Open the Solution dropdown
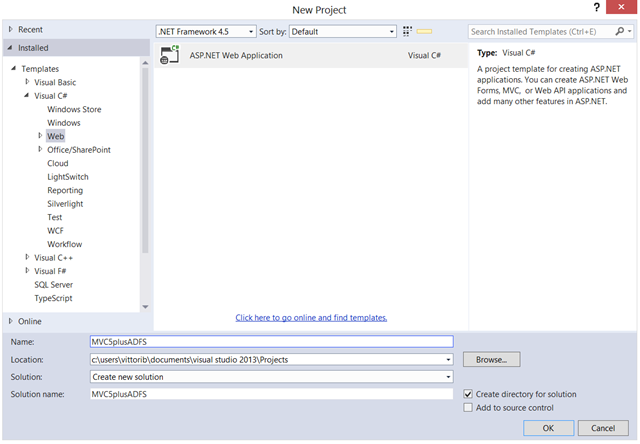 448,377
